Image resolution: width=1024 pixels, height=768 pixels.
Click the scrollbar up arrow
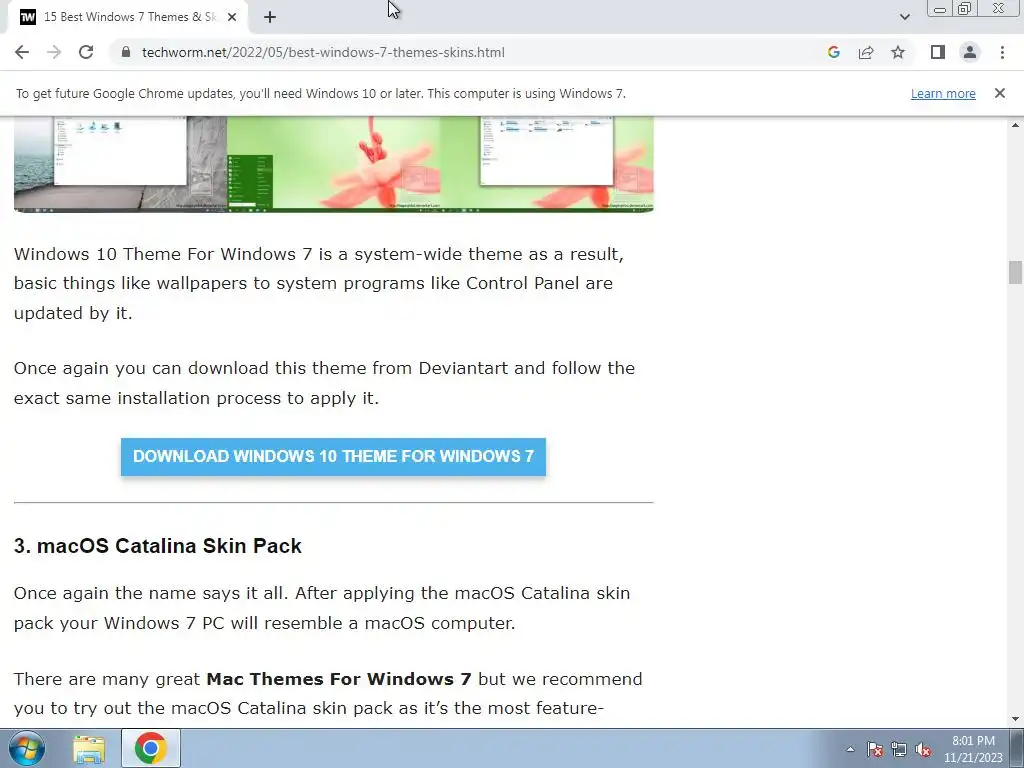point(1015,124)
